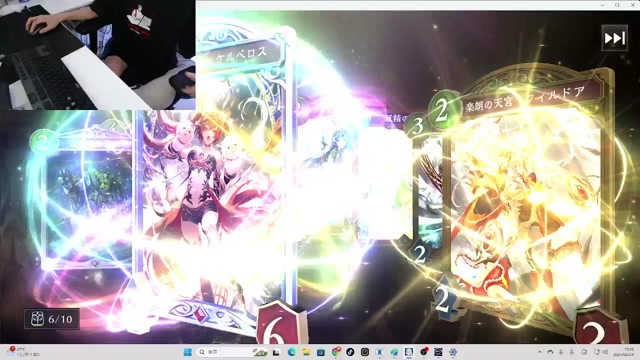Open the Settings gear in the taskbar
Screen dimensions: 640x360
click(x=453, y=352)
